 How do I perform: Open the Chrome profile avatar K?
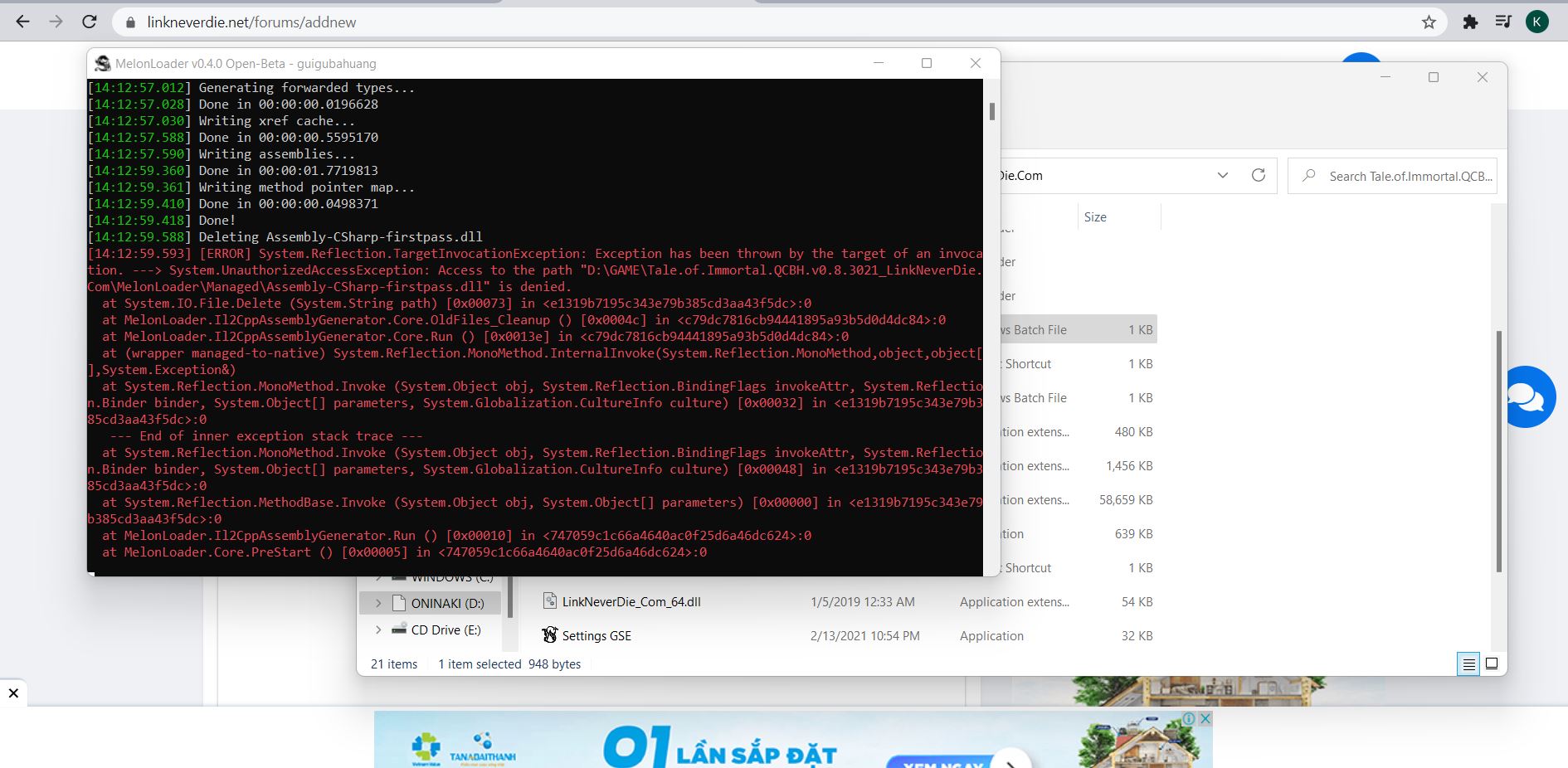pos(1536,22)
